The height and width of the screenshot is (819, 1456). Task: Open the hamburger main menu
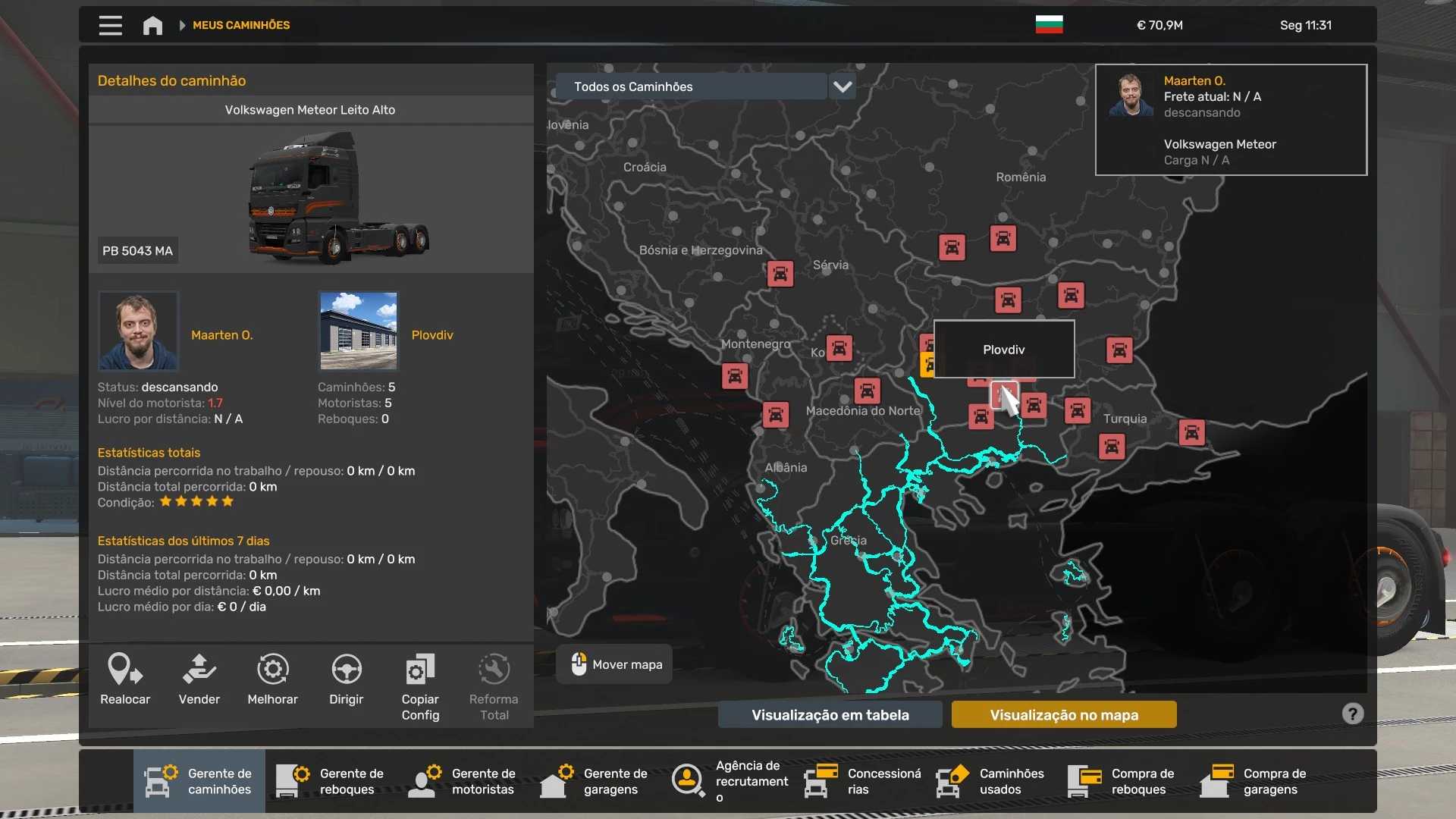(x=110, y=25)
